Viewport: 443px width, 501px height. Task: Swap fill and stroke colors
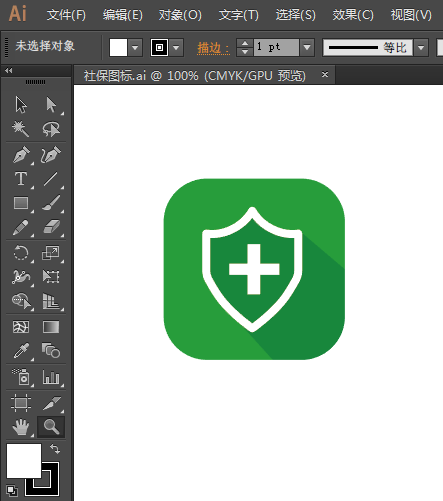coord(55,449)
